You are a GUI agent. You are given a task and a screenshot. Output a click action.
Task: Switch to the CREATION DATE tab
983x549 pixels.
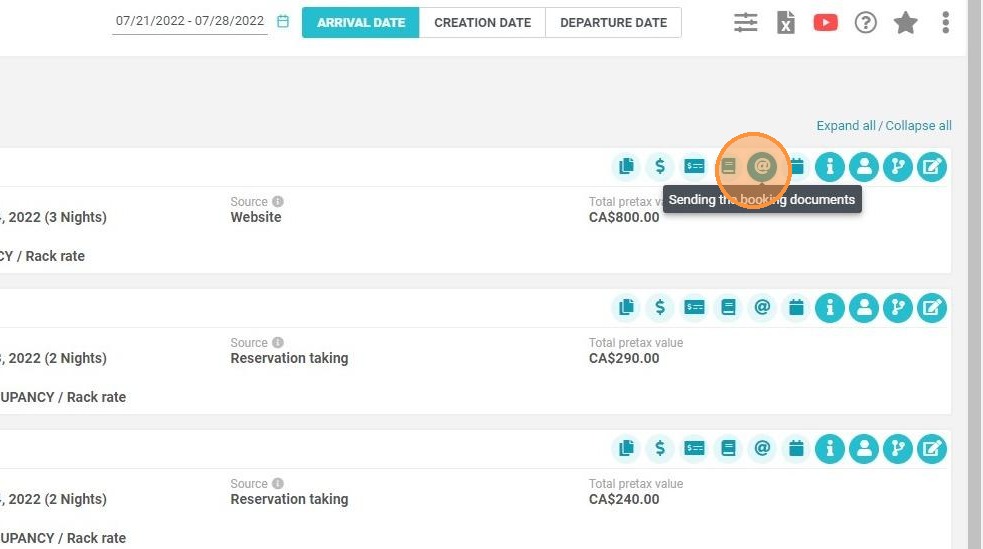482,23
